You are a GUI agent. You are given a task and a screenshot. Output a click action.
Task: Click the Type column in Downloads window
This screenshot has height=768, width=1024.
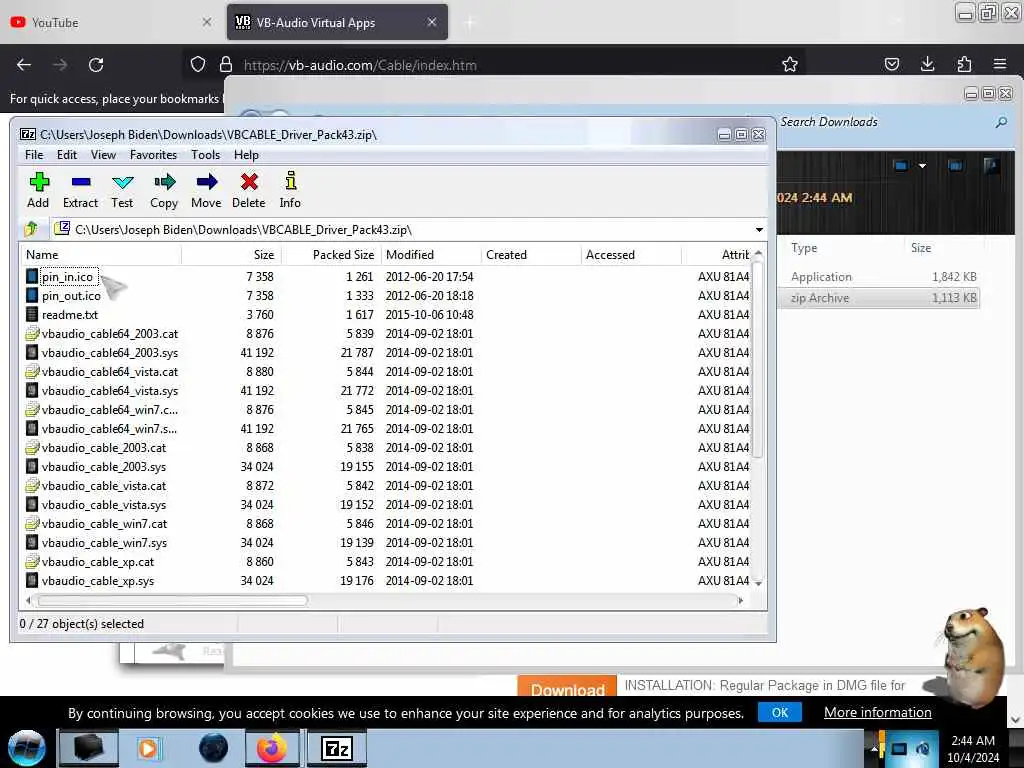[x=804, y=248]
